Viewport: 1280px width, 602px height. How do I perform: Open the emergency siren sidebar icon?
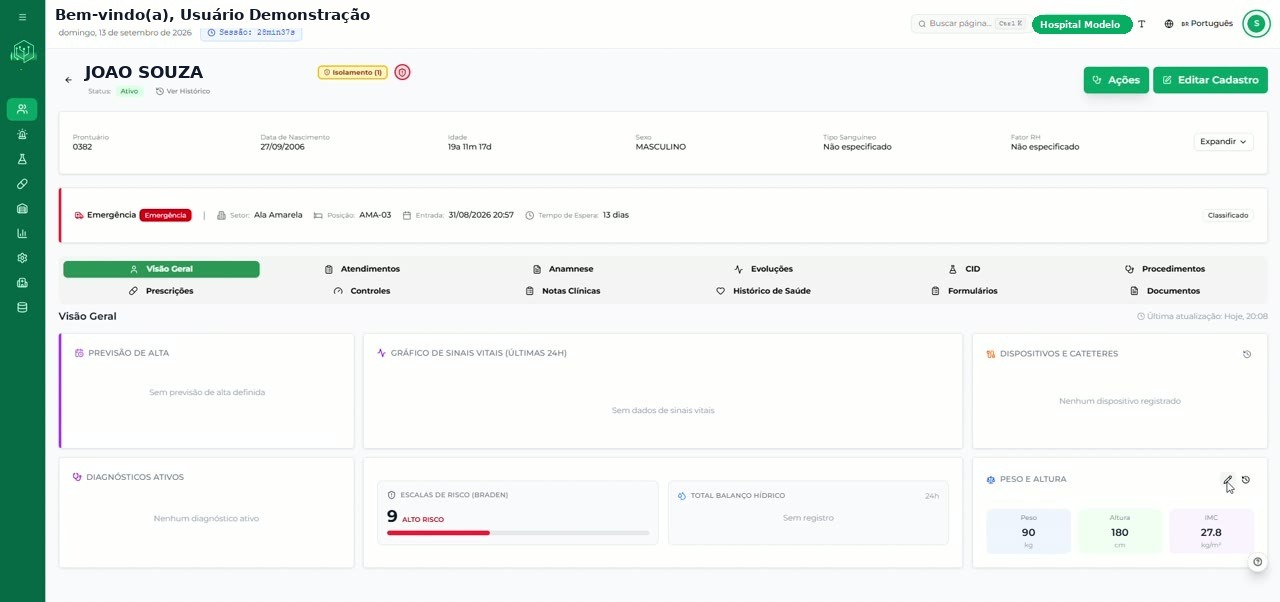[22, 134]
